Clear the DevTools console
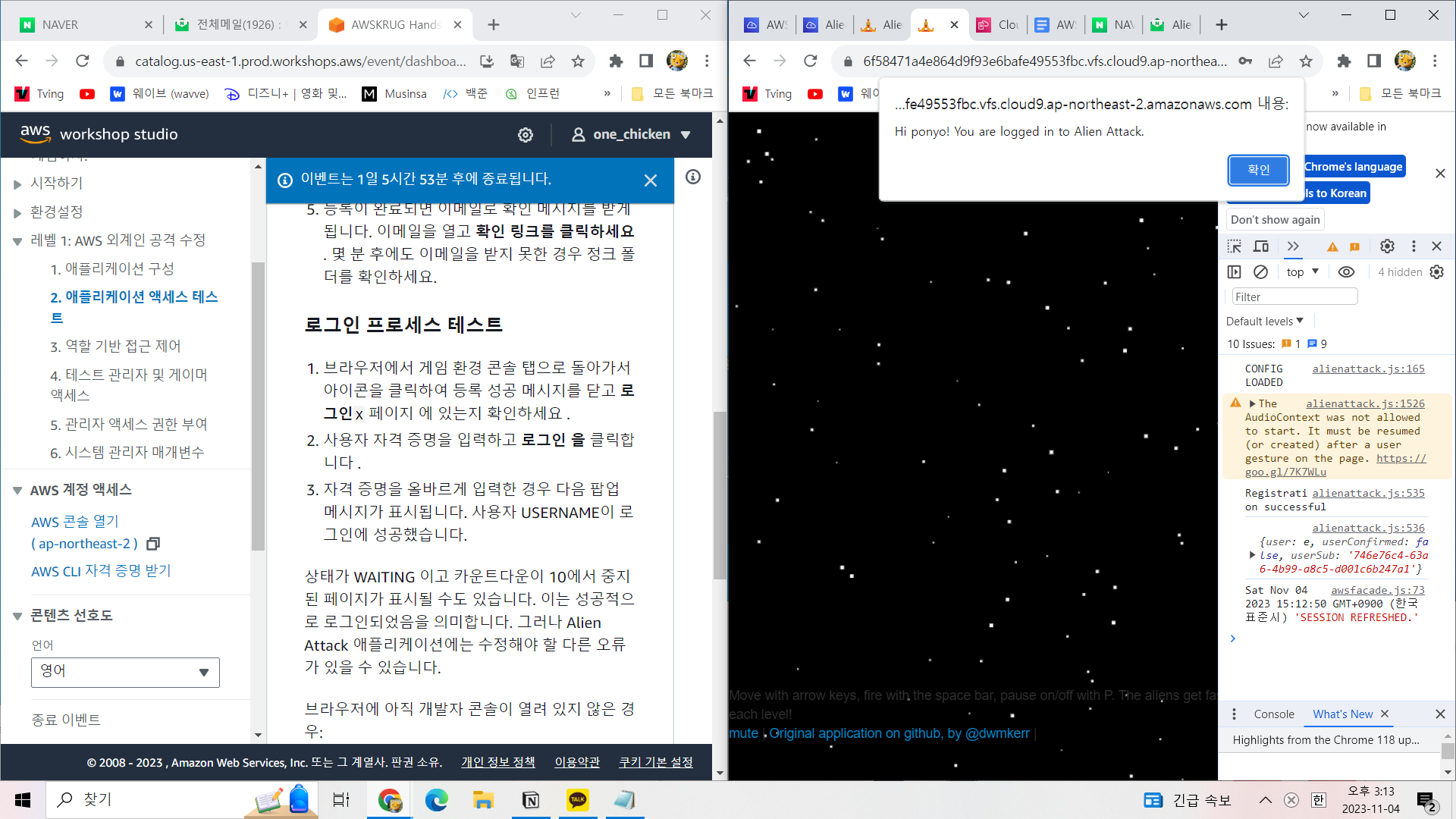 tap(1260, 272)
